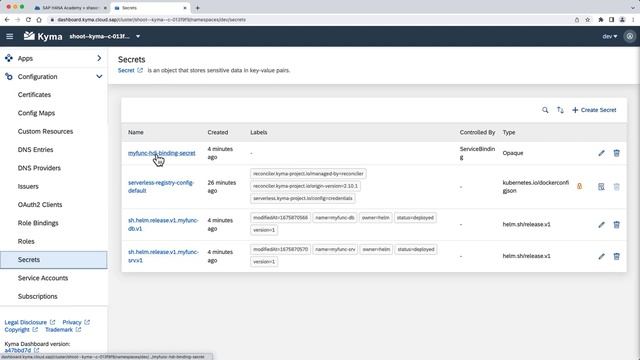Click disabled delete icon on serverless-registry row
Screen dimensions: 640x360
coord(616,187)
